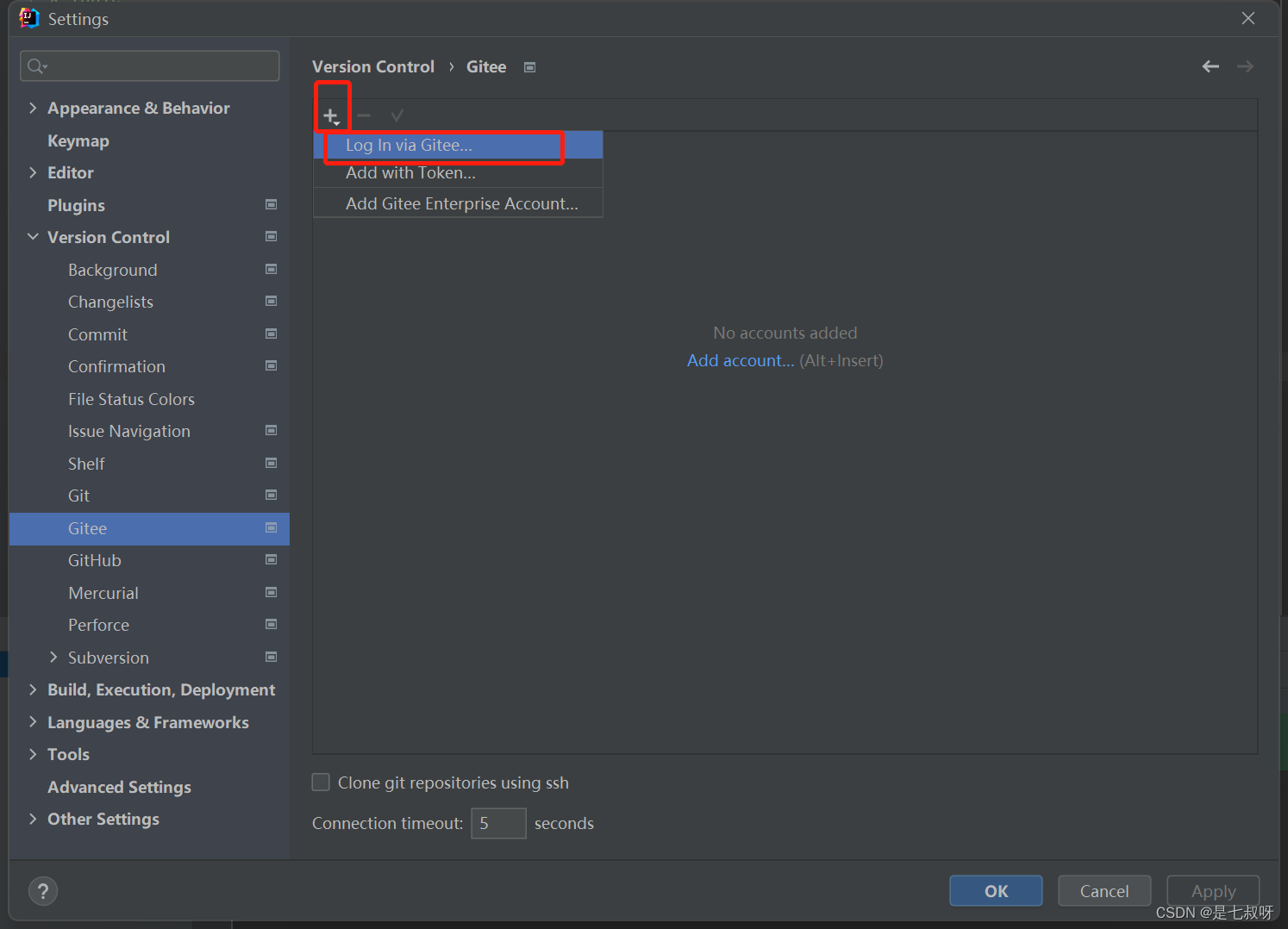Click the checkmark set default account icon
The image size is (1288, 929).
pyautogui.click(x=397, y=115)
